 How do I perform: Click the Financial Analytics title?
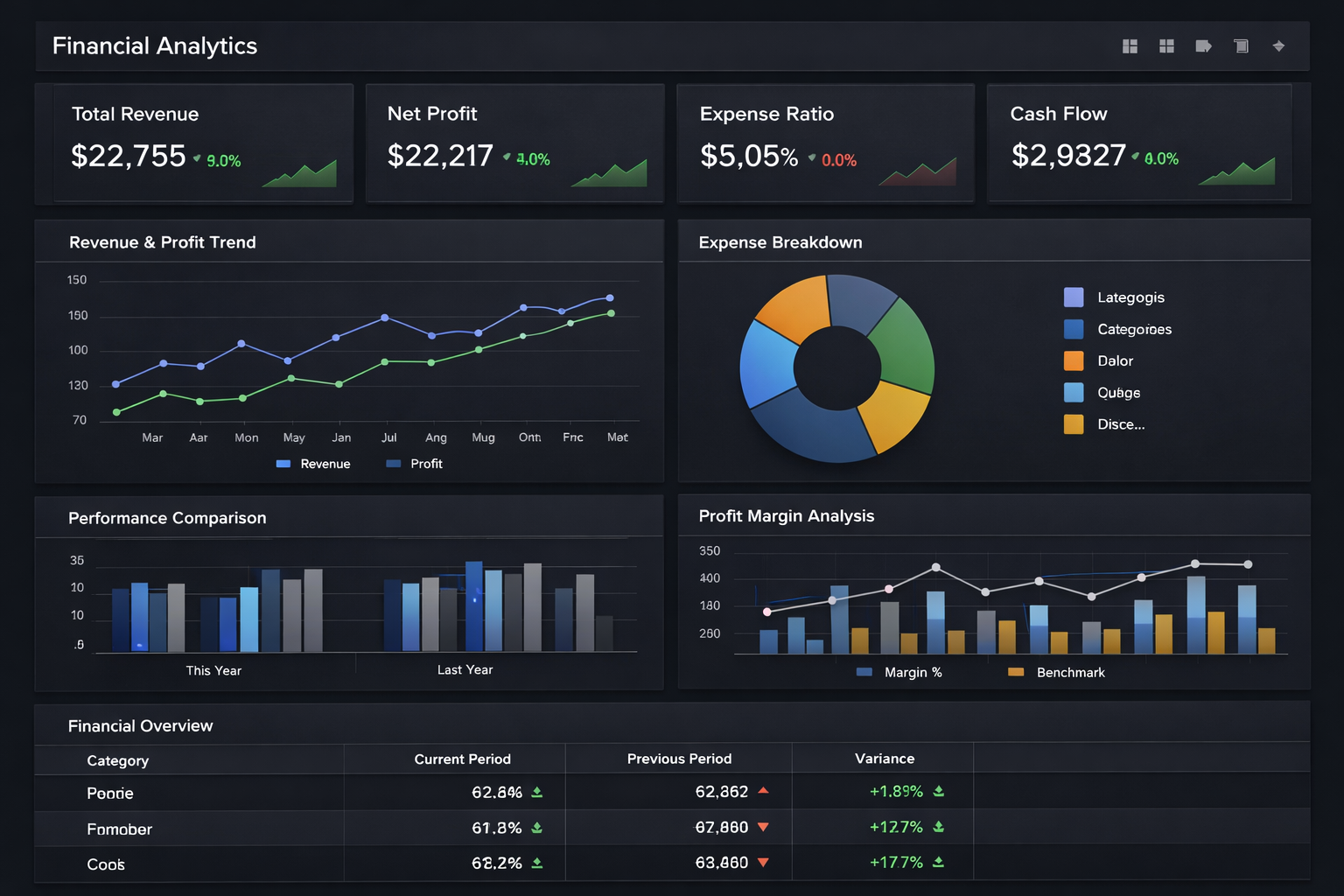154,45
